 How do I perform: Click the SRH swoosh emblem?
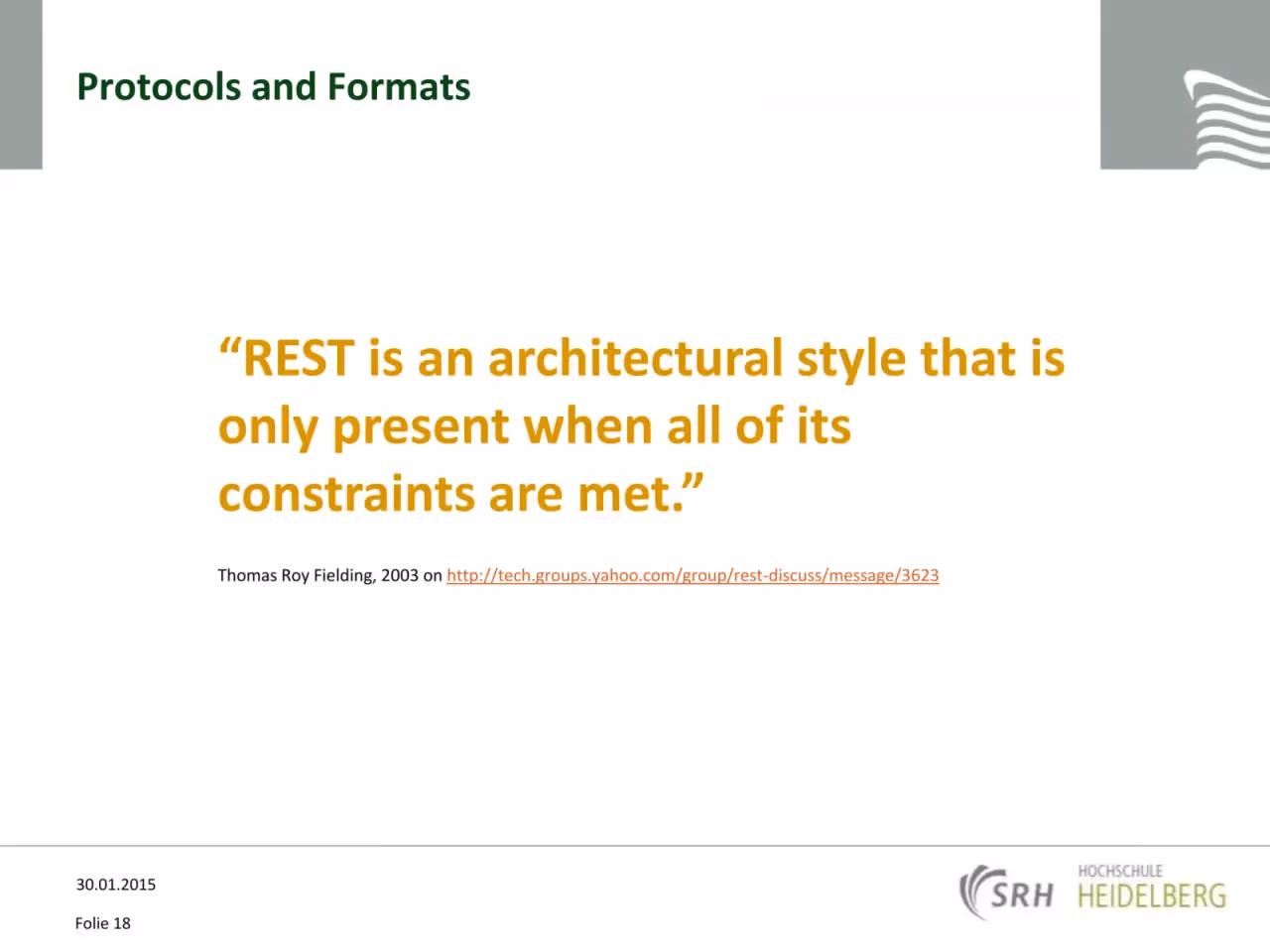pos(973,892)
